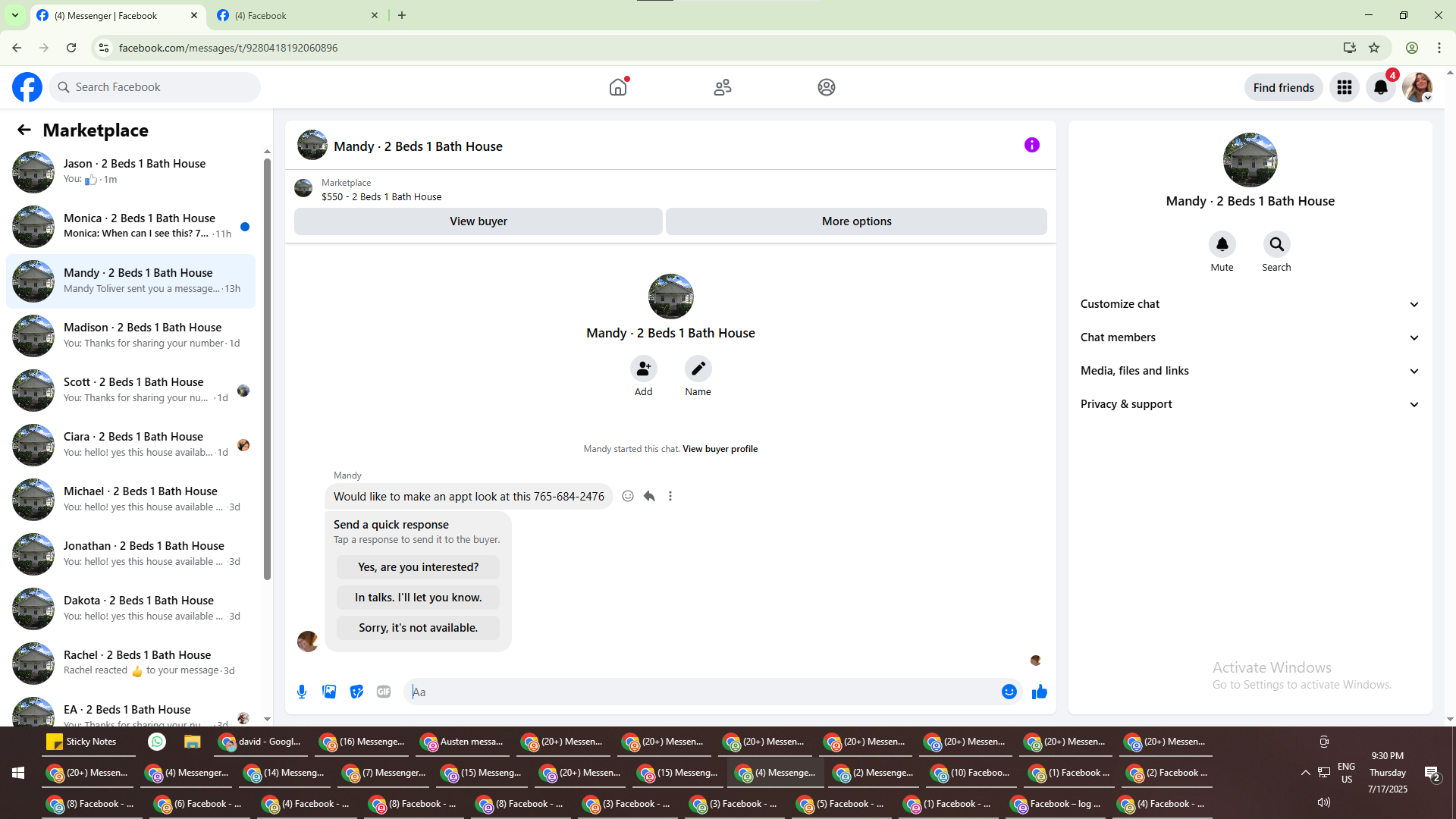Open the notifications bell
The image size is (1456, 819).
tap(1381, 87)
